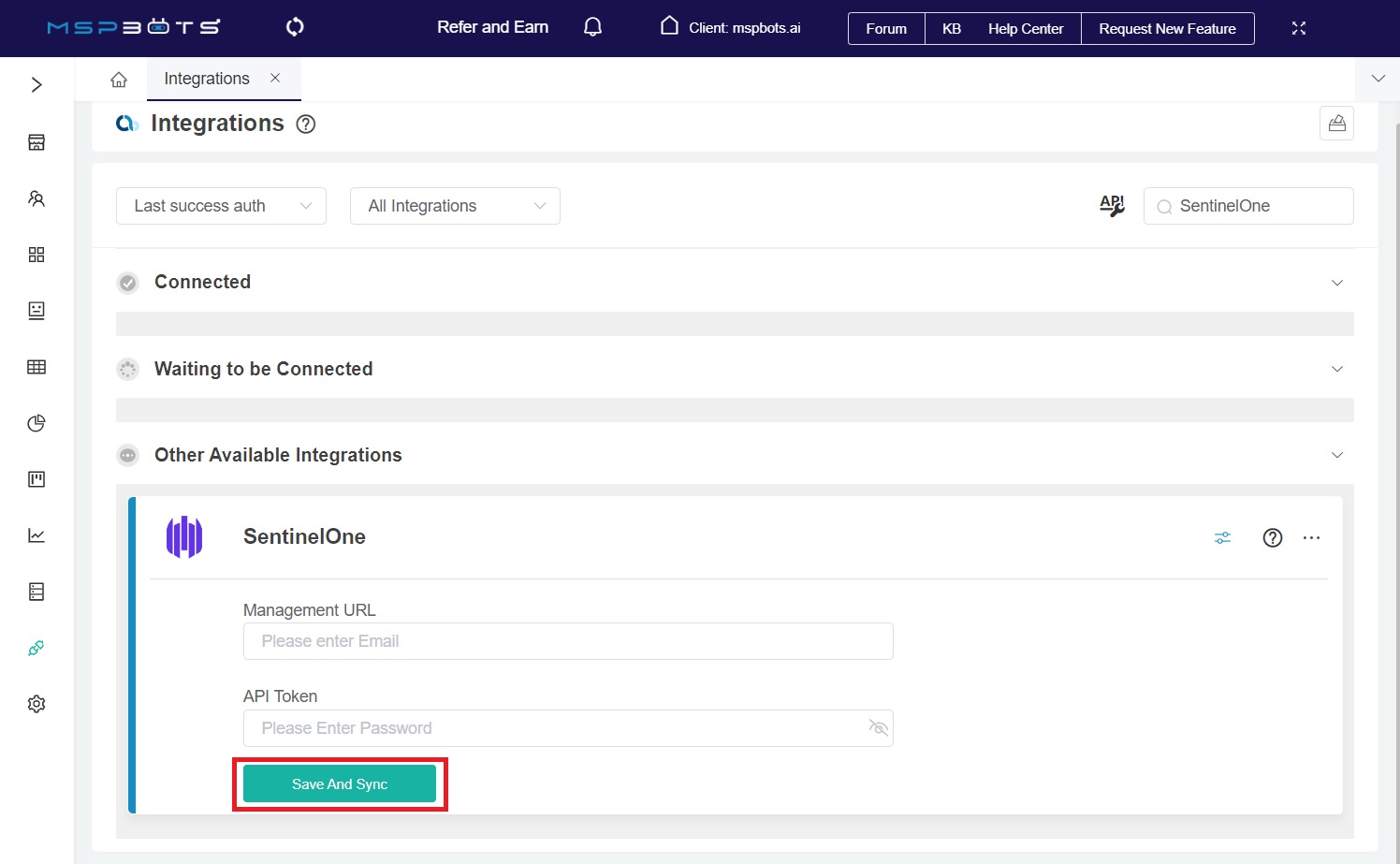Select the Integrations plug icon in sidebar

[36, 647]
